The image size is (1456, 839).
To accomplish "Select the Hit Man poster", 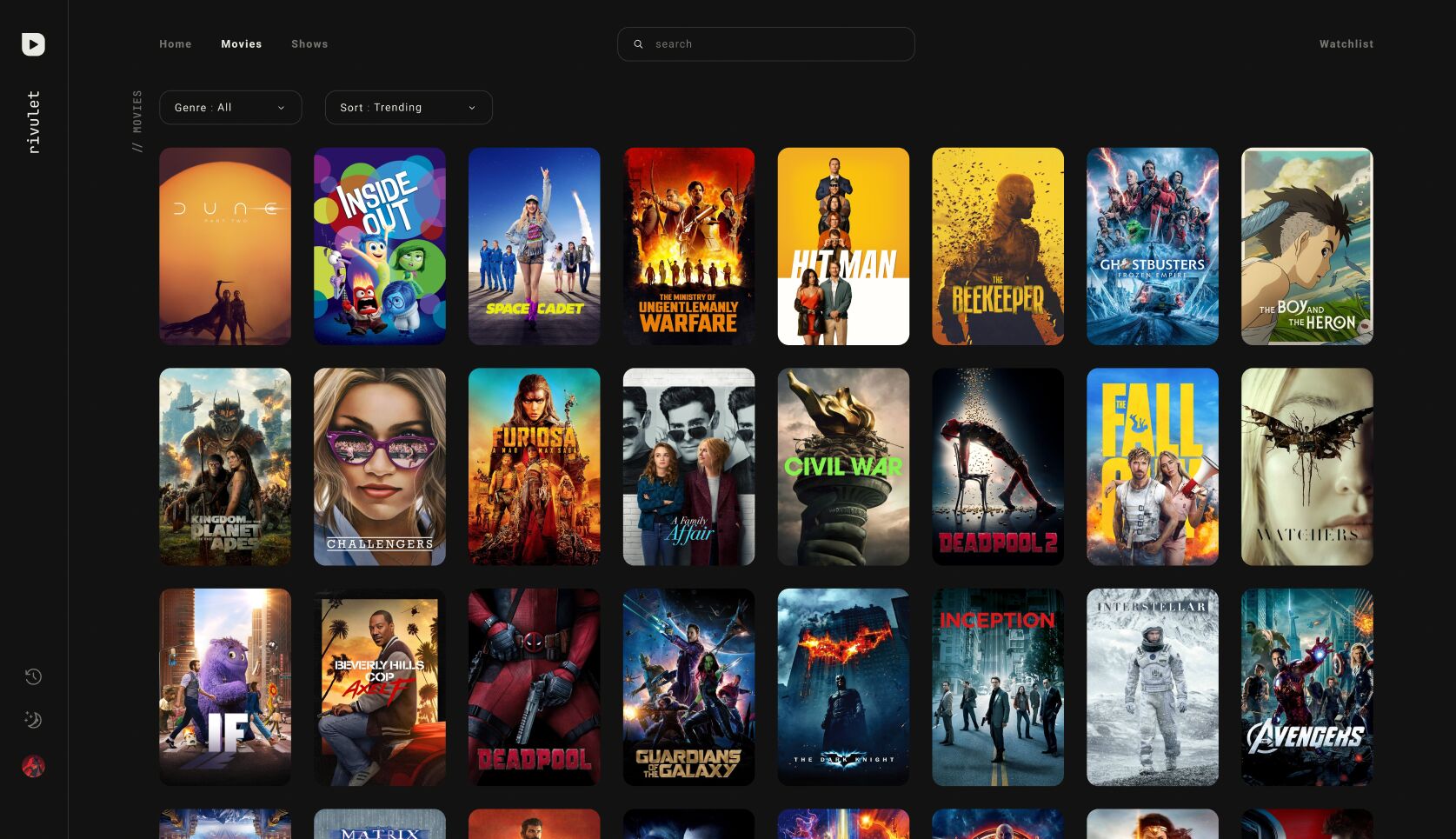I will pyautogui.click(x=843, y=246).
